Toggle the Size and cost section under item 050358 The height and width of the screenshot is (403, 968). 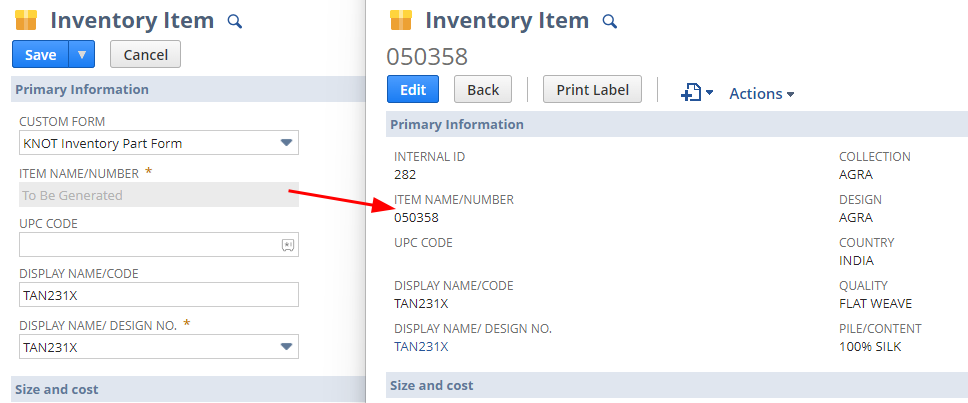[431, 385]
